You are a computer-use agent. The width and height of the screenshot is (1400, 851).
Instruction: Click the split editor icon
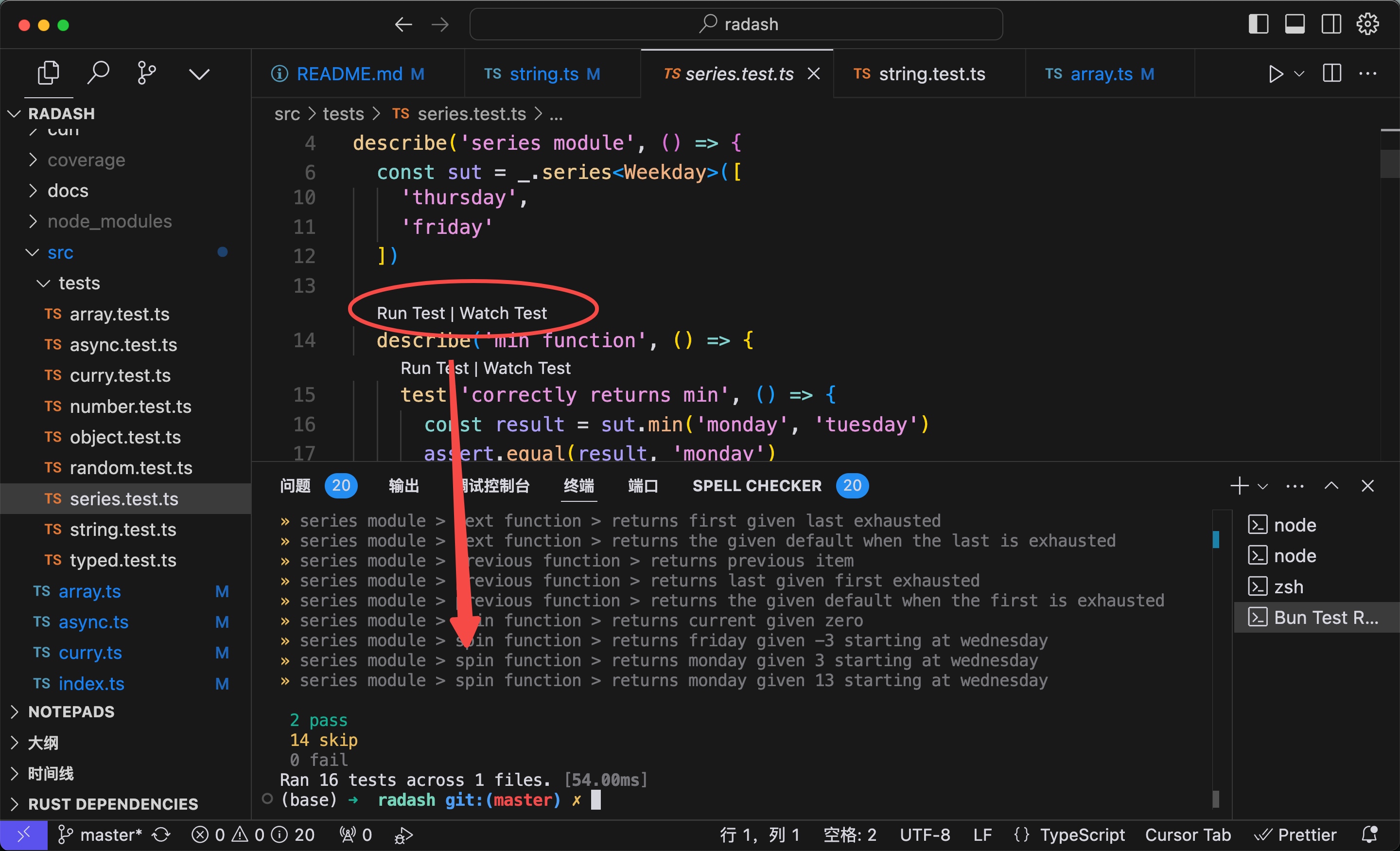[1331, 74]
